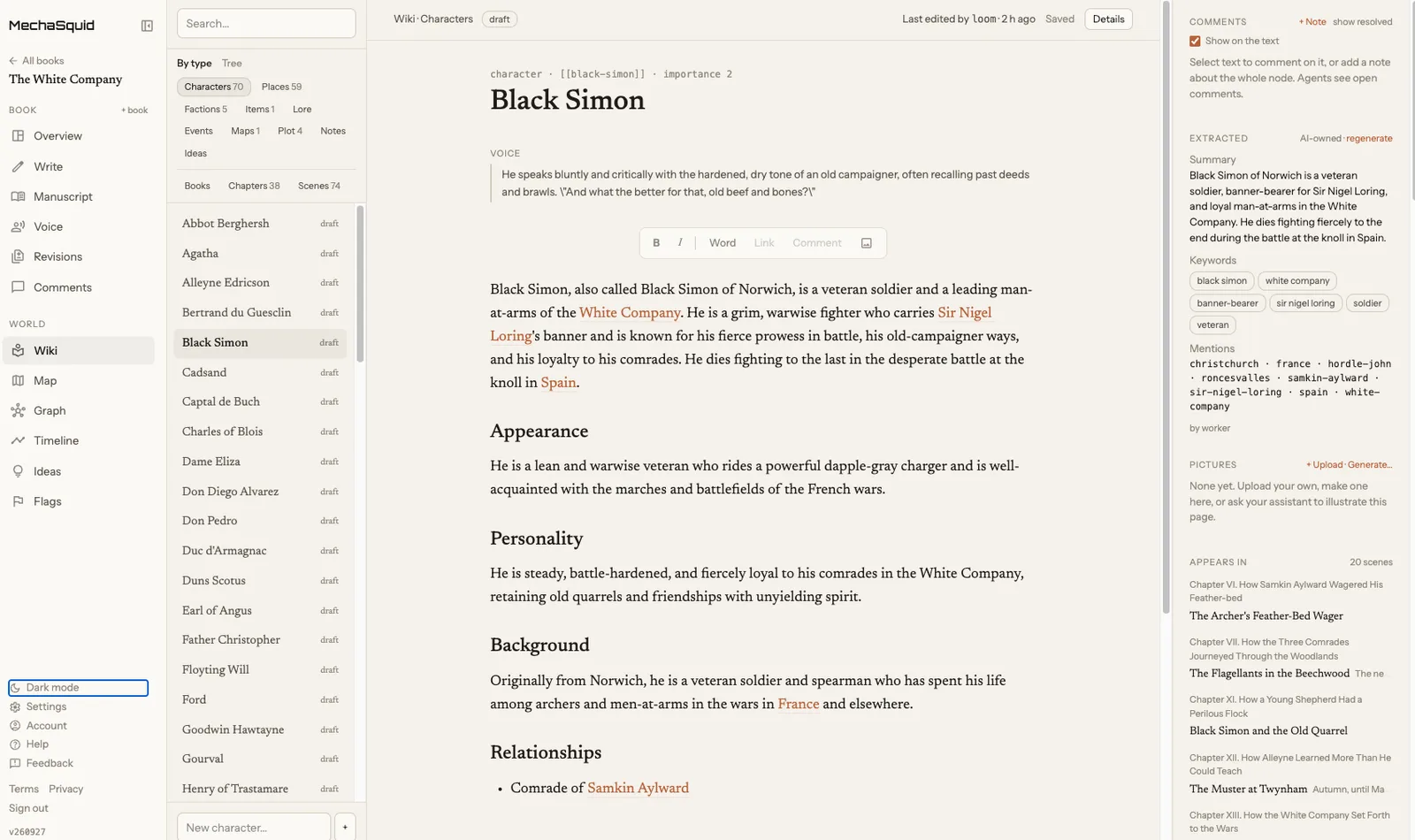Filter by Places 59
The width and height of the screenshot is (1415, 840).
(281, 87)
